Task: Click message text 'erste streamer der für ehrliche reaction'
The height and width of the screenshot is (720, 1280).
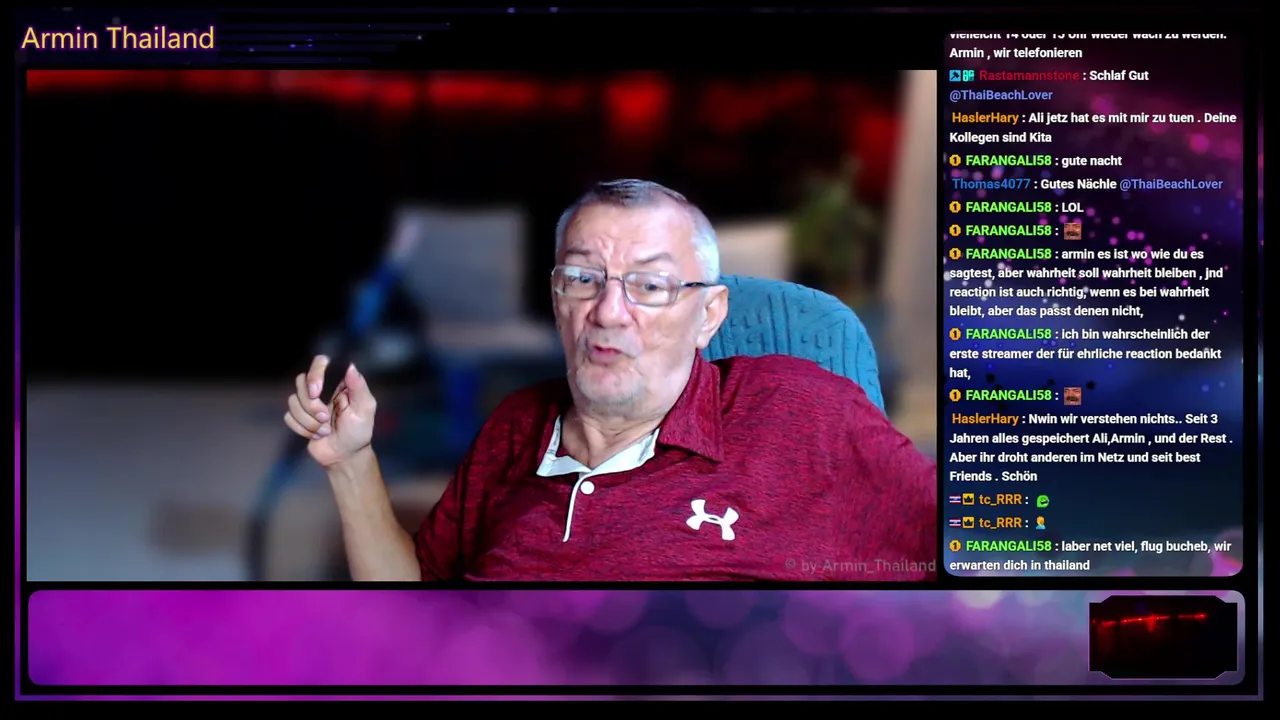Action: click(x=1060, y=354)
